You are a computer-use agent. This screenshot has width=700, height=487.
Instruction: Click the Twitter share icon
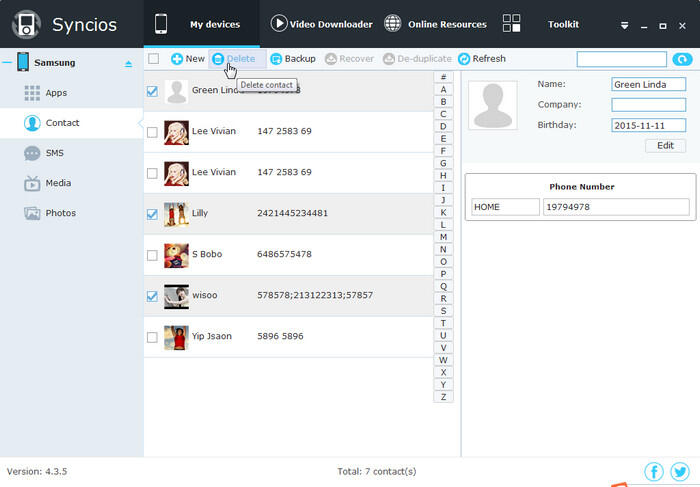(x=680, y=471)
